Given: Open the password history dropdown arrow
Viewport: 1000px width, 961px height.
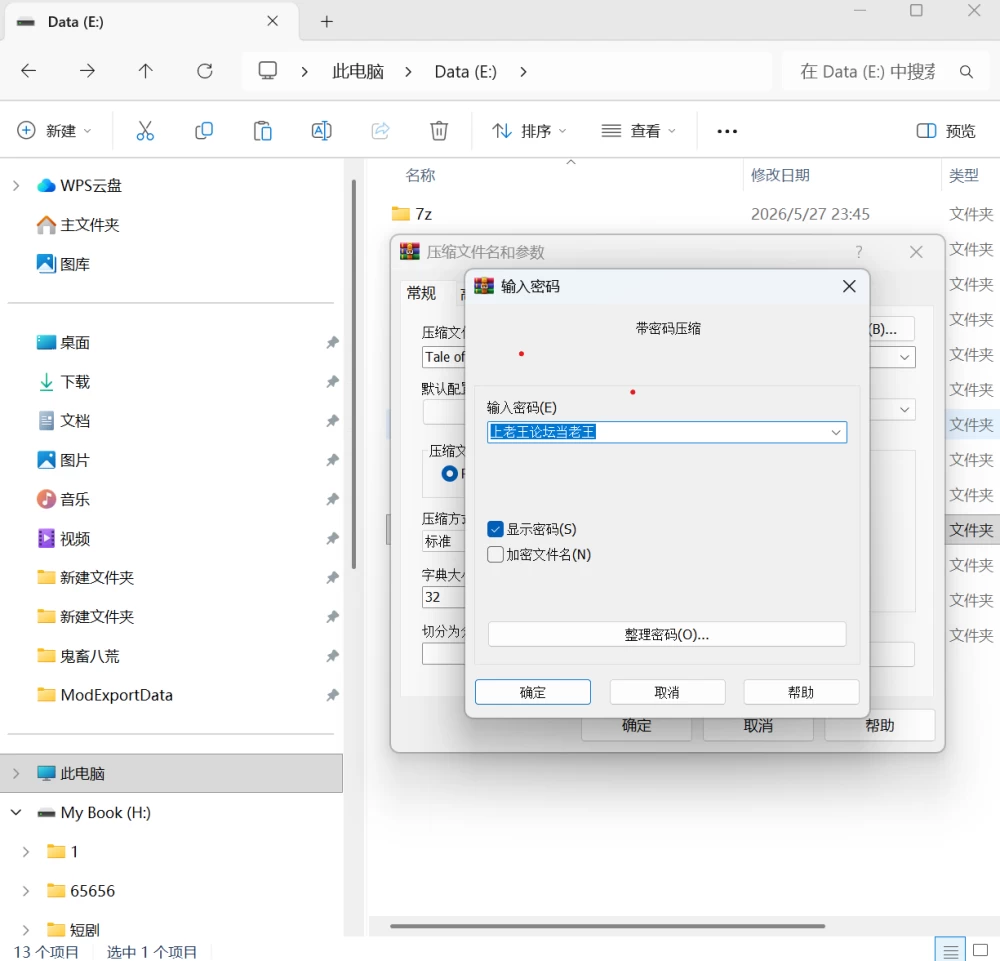Looking at the screenshot, I should (x=835, y=432).
